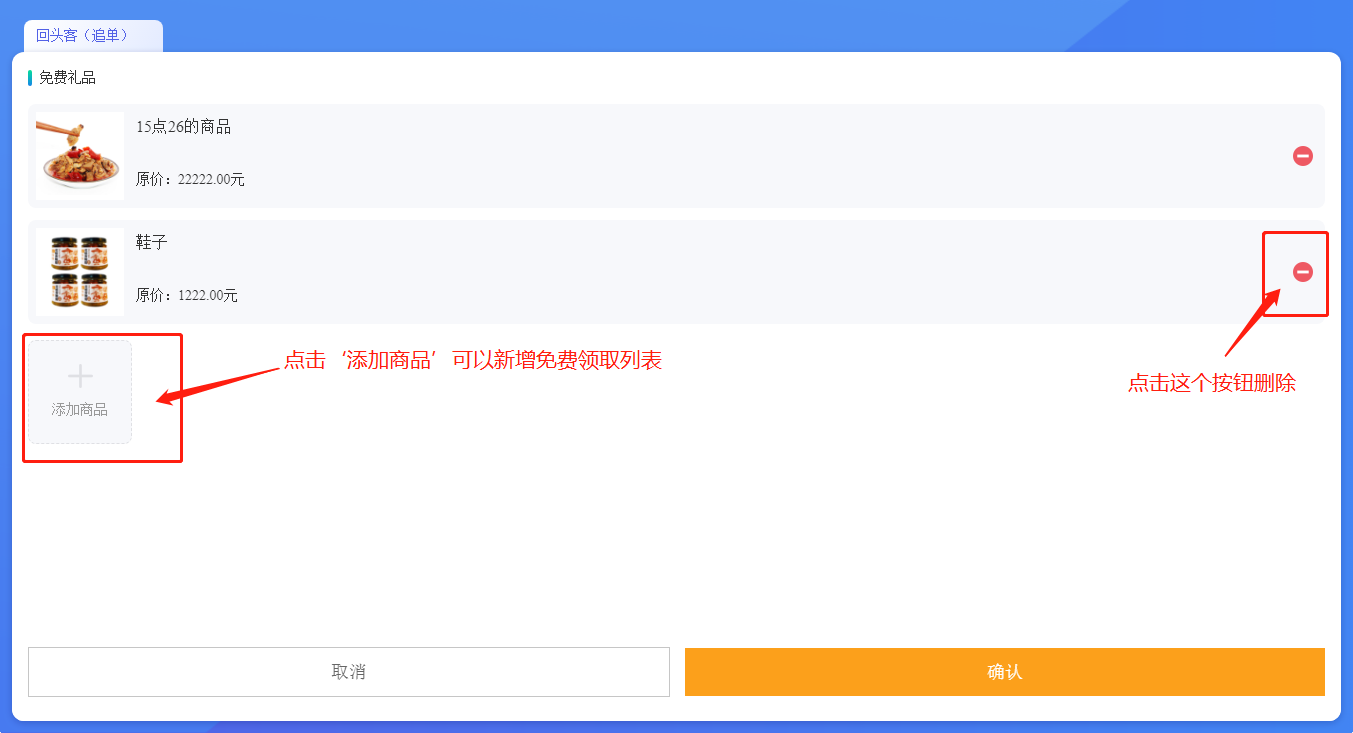Open the food dish product thumbnail
The image size is (1353, 733).
80,156
